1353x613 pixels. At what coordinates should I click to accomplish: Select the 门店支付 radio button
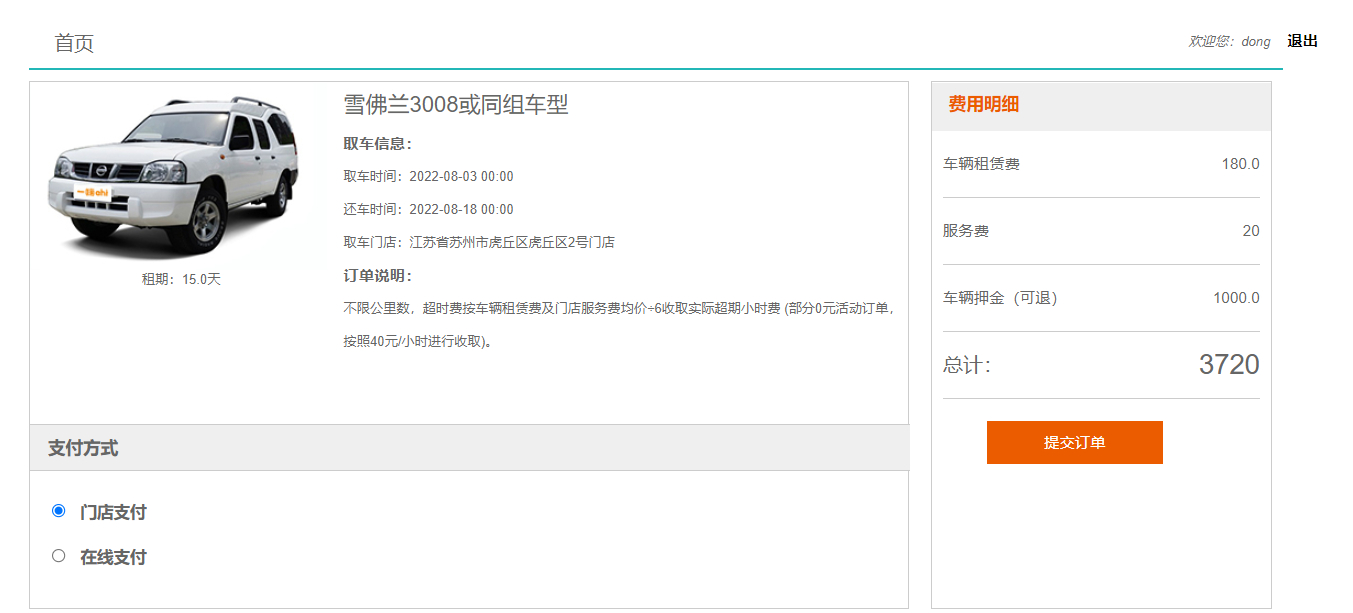(x=58, y=511)
